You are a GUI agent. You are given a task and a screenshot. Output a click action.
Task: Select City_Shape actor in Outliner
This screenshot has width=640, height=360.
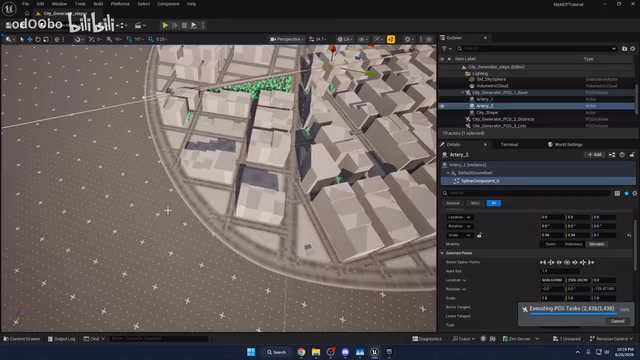coord(487,113)
